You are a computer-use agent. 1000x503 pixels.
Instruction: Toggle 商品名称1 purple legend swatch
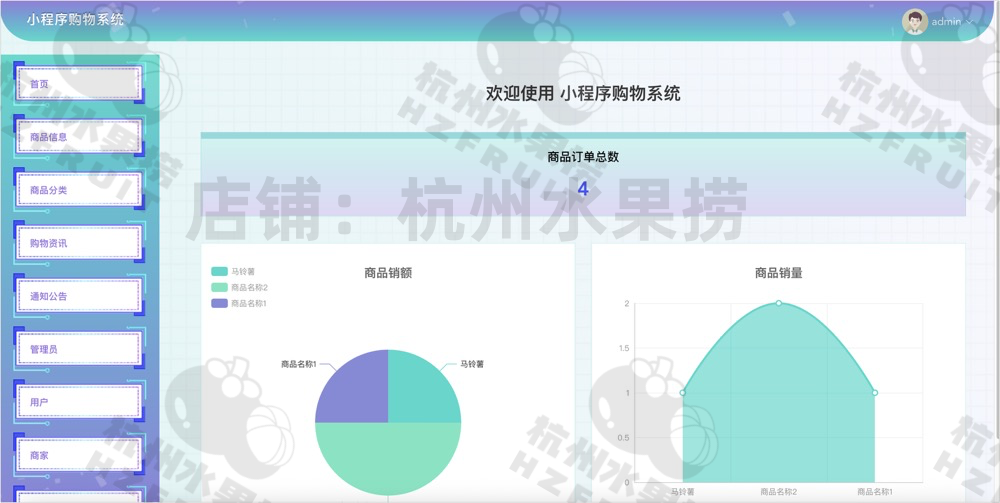[x=219, y=303]
